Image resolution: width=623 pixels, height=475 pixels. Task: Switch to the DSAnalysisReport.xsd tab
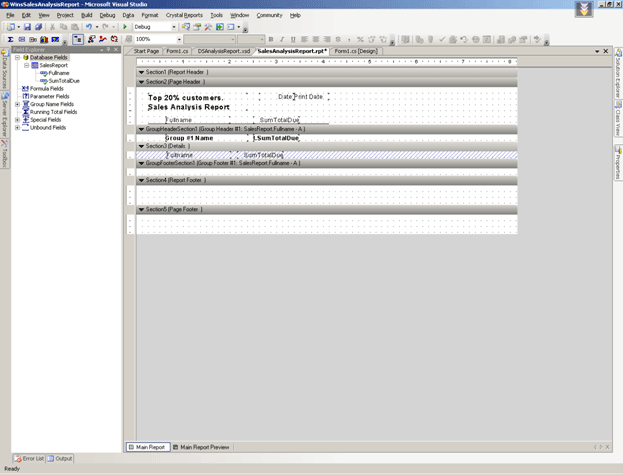tap(224, 51)
